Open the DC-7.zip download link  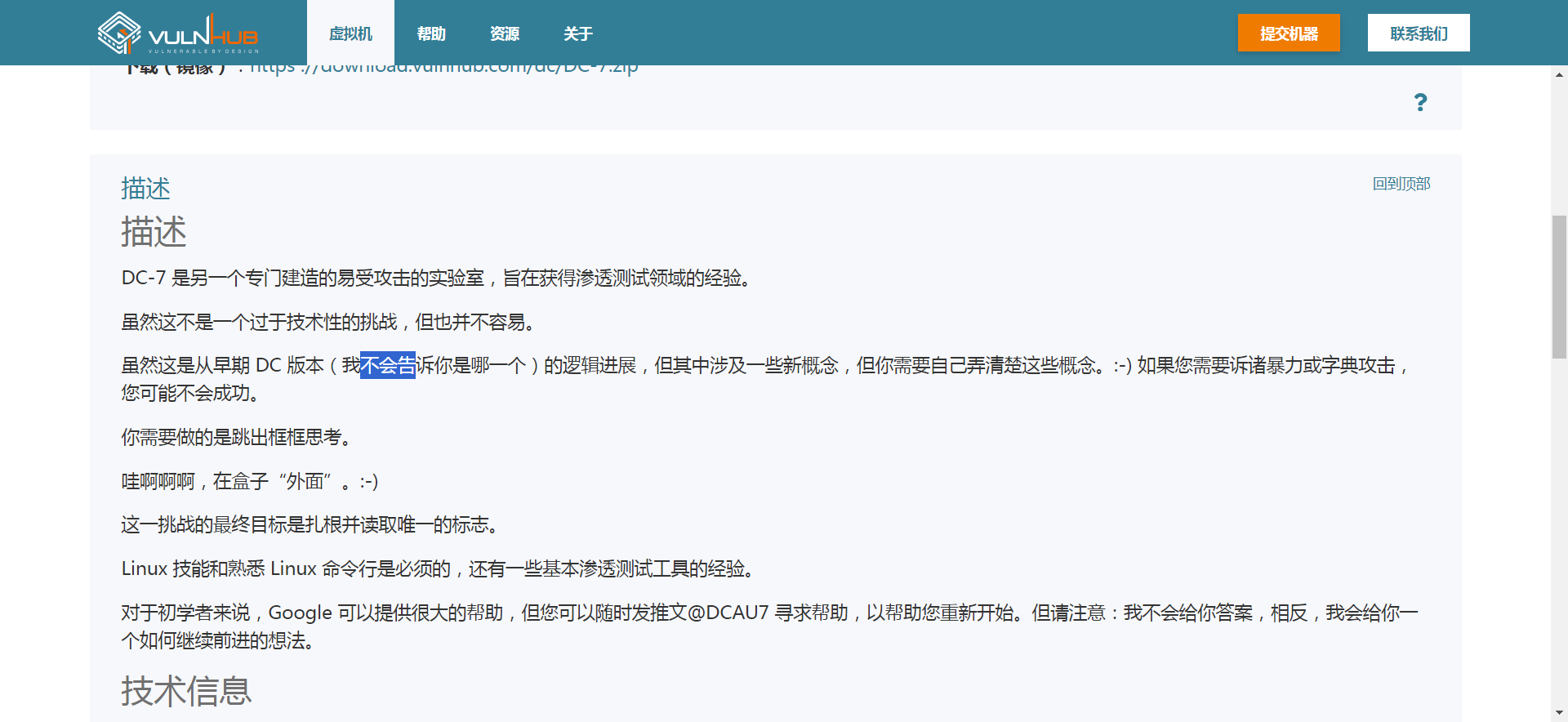(x=444, y=69)
